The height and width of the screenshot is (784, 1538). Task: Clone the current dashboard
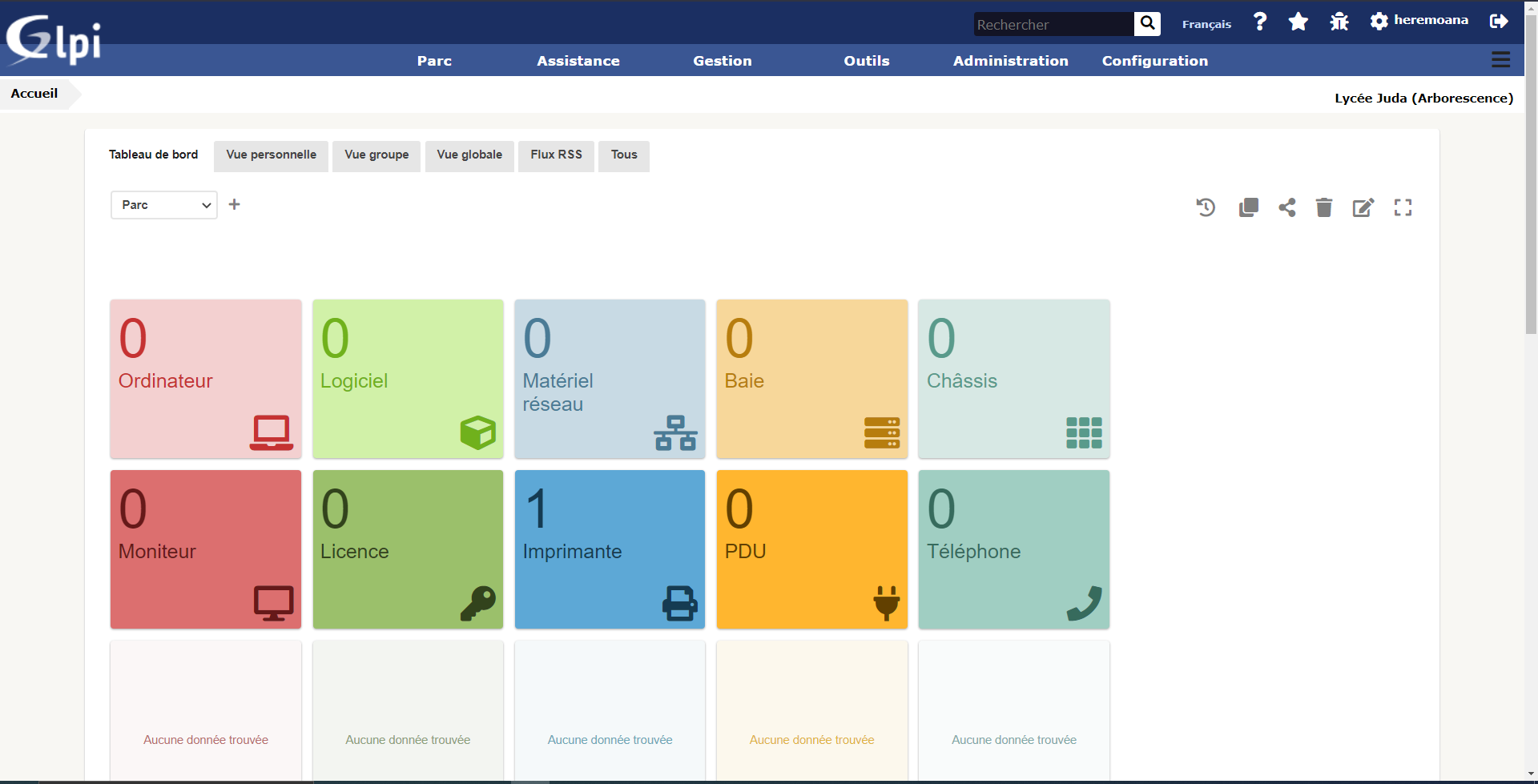pyautogui.click(x=1248, y=207)
